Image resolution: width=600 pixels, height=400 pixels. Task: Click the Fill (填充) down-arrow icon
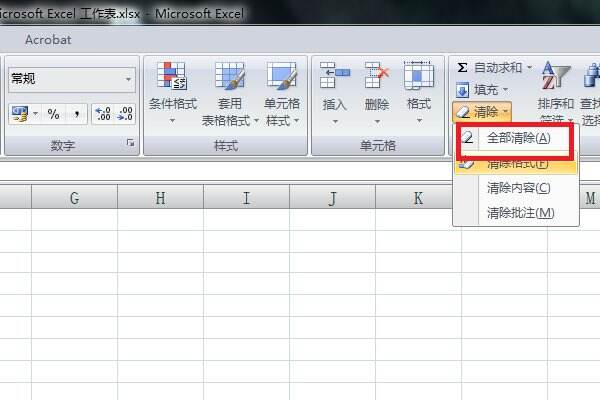(462, 90)
